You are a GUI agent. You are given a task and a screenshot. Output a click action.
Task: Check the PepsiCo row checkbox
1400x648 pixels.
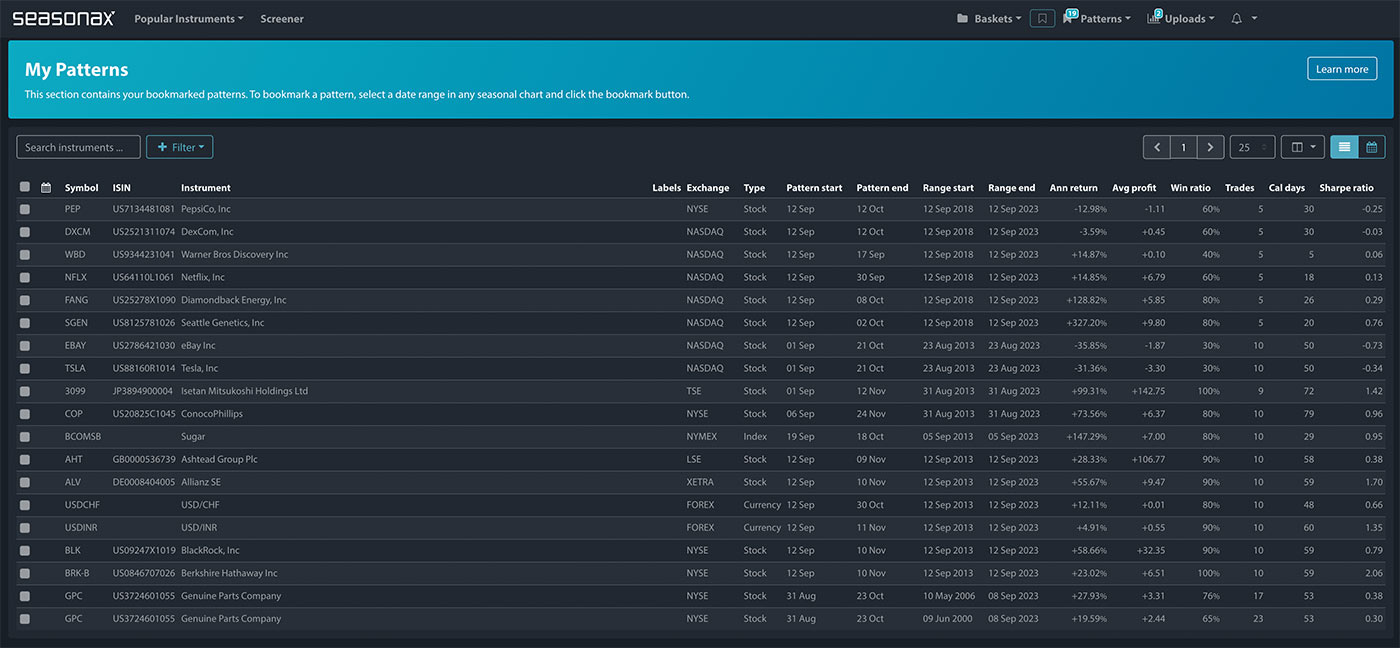(25, 209)
